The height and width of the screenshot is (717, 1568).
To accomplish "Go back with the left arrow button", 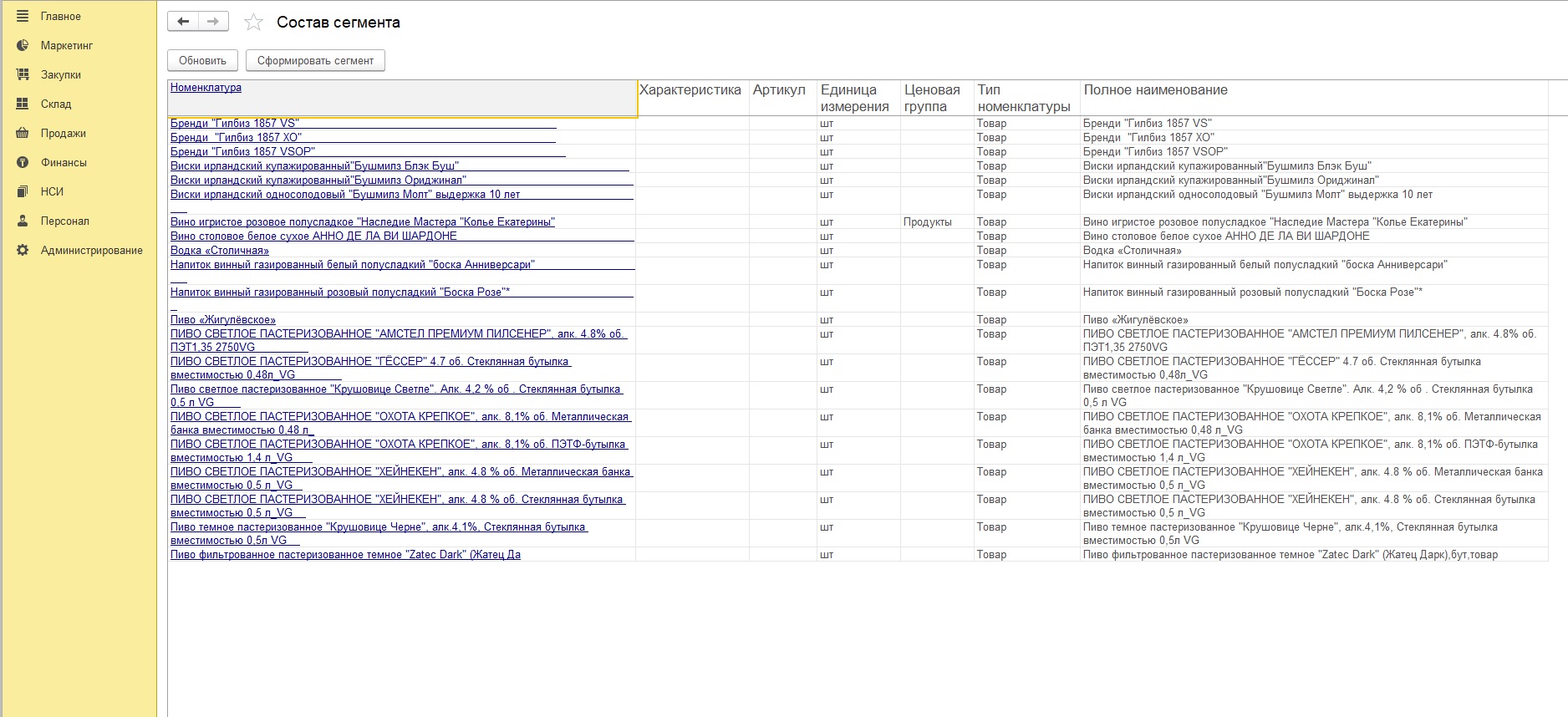I will click(183, 22).
